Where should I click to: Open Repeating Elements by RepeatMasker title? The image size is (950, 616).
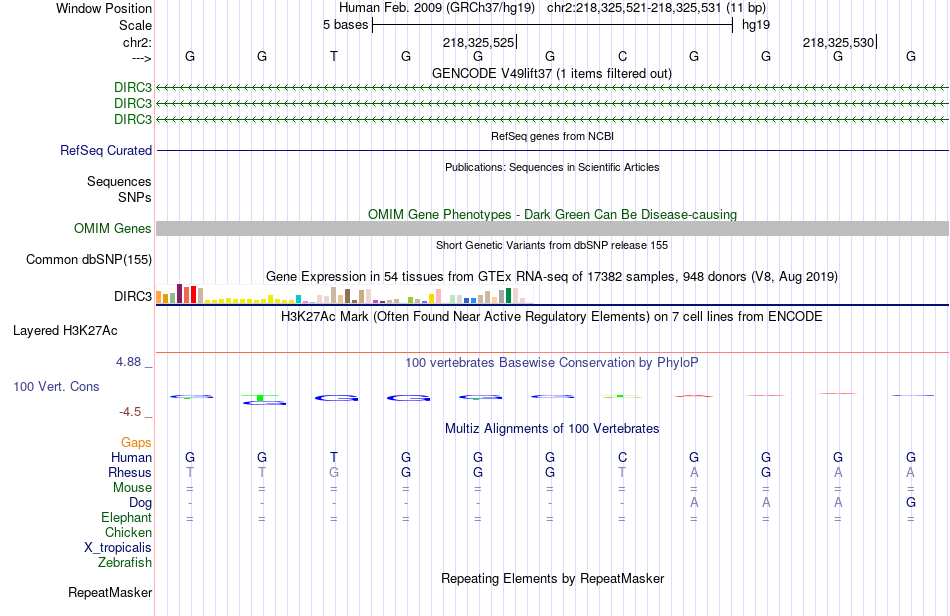552,578
